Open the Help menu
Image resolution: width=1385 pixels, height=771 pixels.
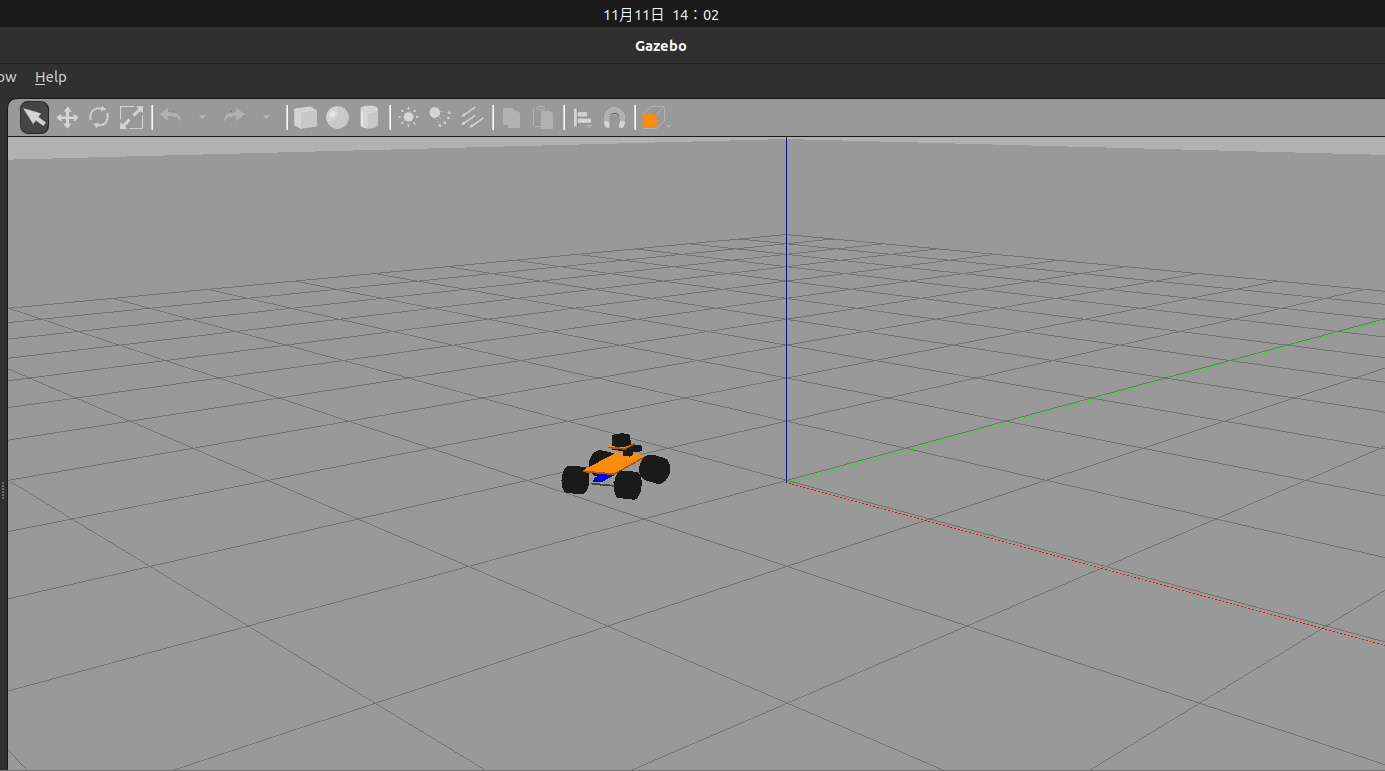pyautogui.click(x=50, y=77)
